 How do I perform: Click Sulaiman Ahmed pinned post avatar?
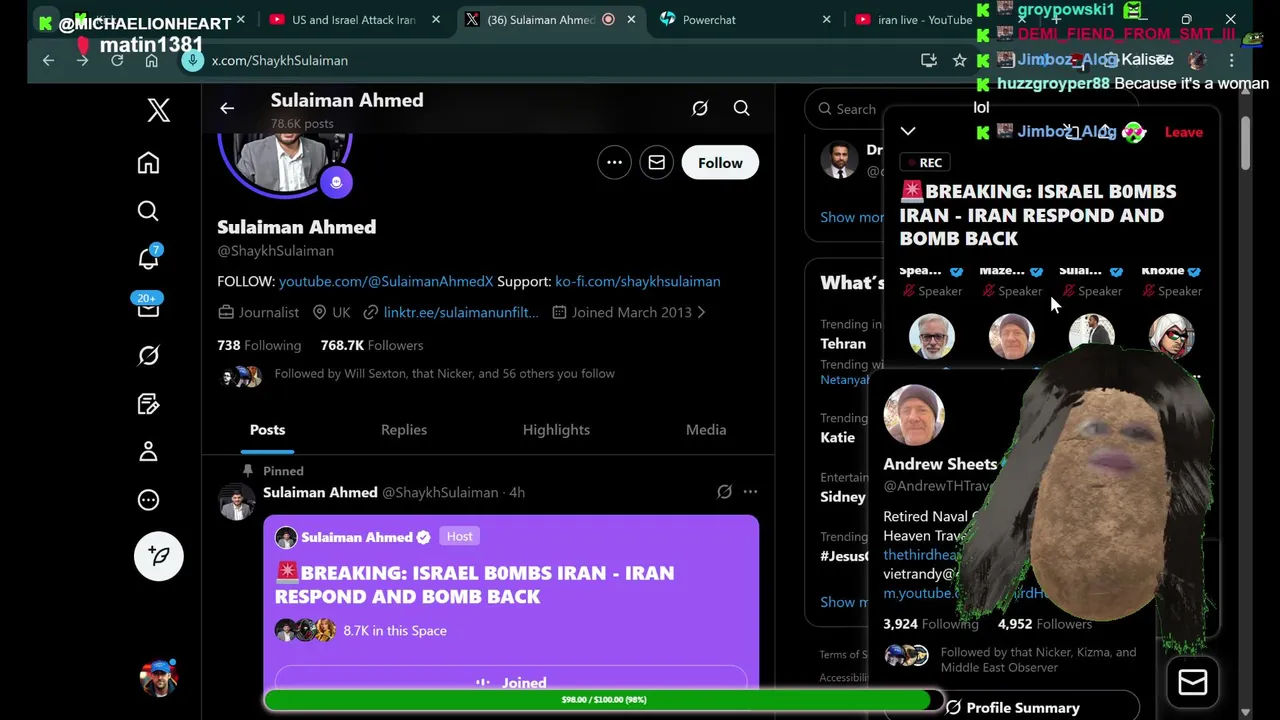(237, 502)
